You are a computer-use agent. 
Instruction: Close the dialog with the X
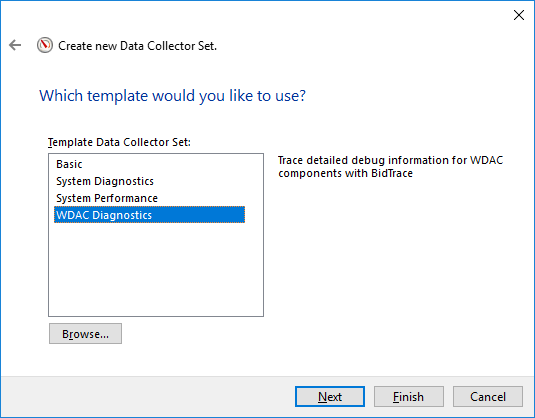519,15
